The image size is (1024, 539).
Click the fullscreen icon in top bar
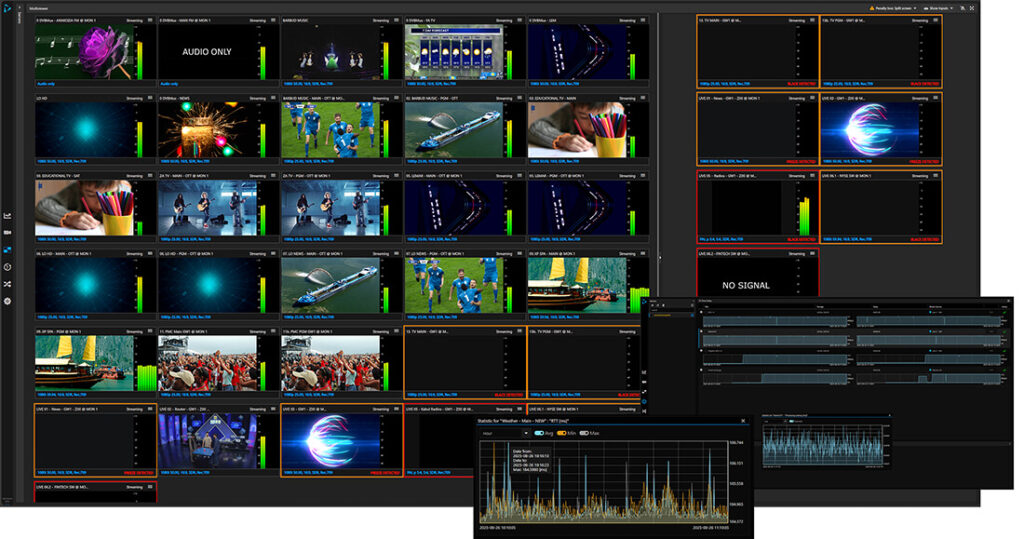click(962, 7)
